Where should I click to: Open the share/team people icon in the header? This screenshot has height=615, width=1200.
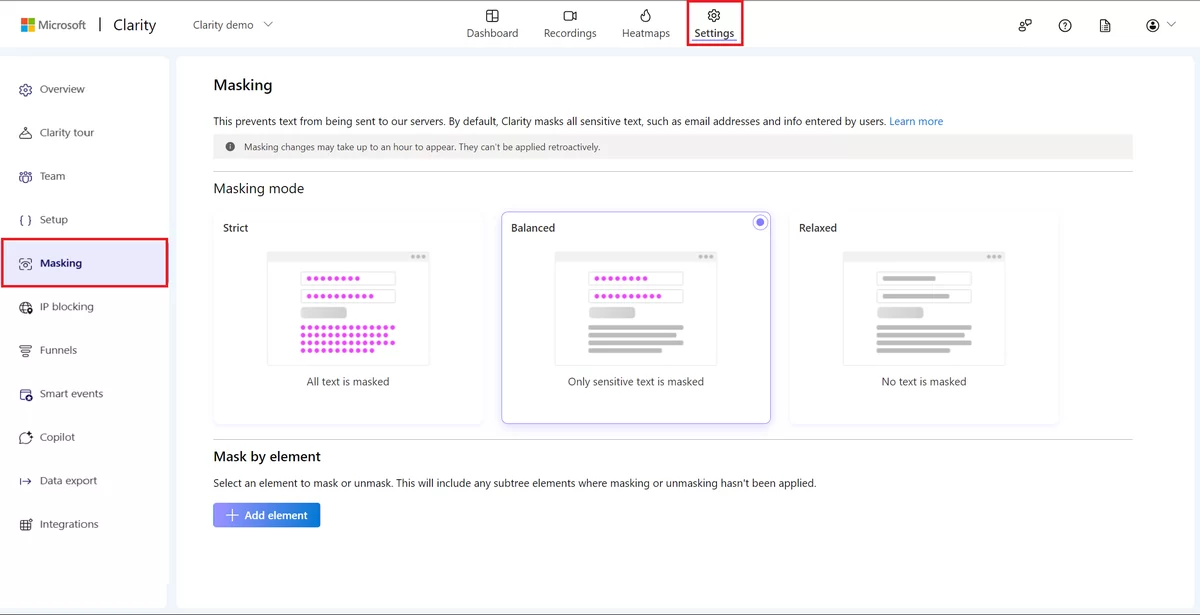1025,26
